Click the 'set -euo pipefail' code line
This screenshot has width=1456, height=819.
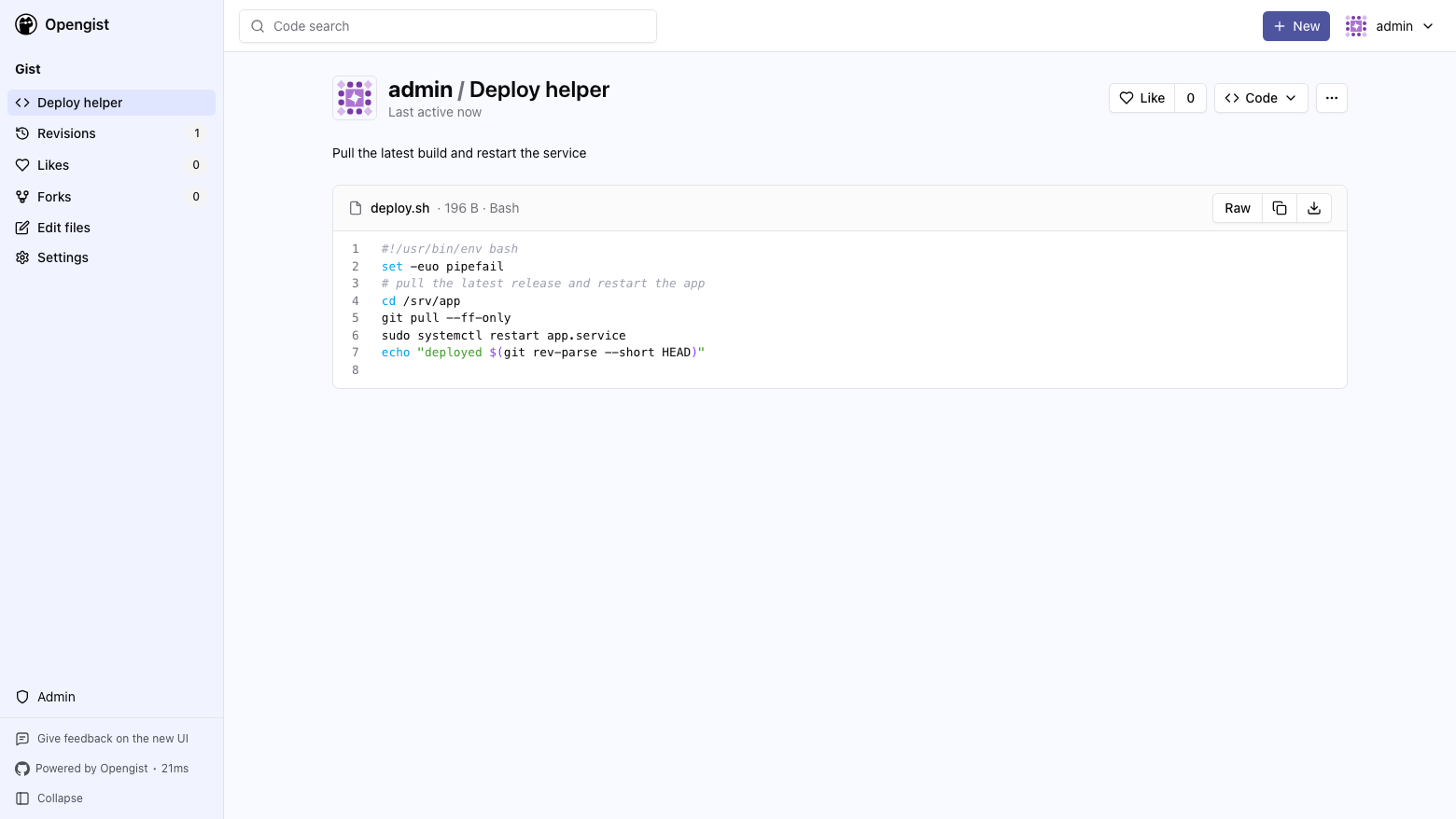coord(442,267)
